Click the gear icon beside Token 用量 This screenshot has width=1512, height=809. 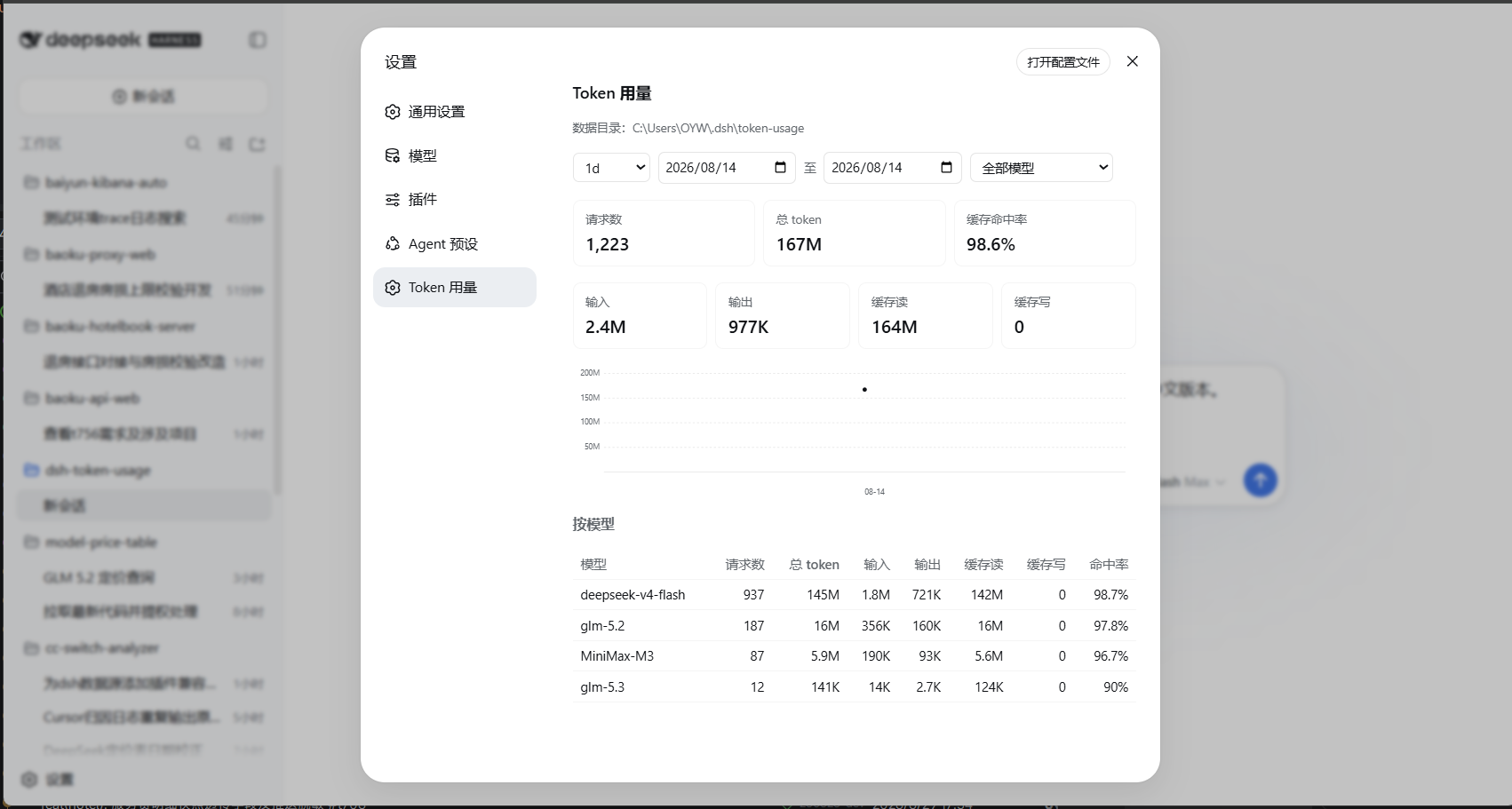393,288
